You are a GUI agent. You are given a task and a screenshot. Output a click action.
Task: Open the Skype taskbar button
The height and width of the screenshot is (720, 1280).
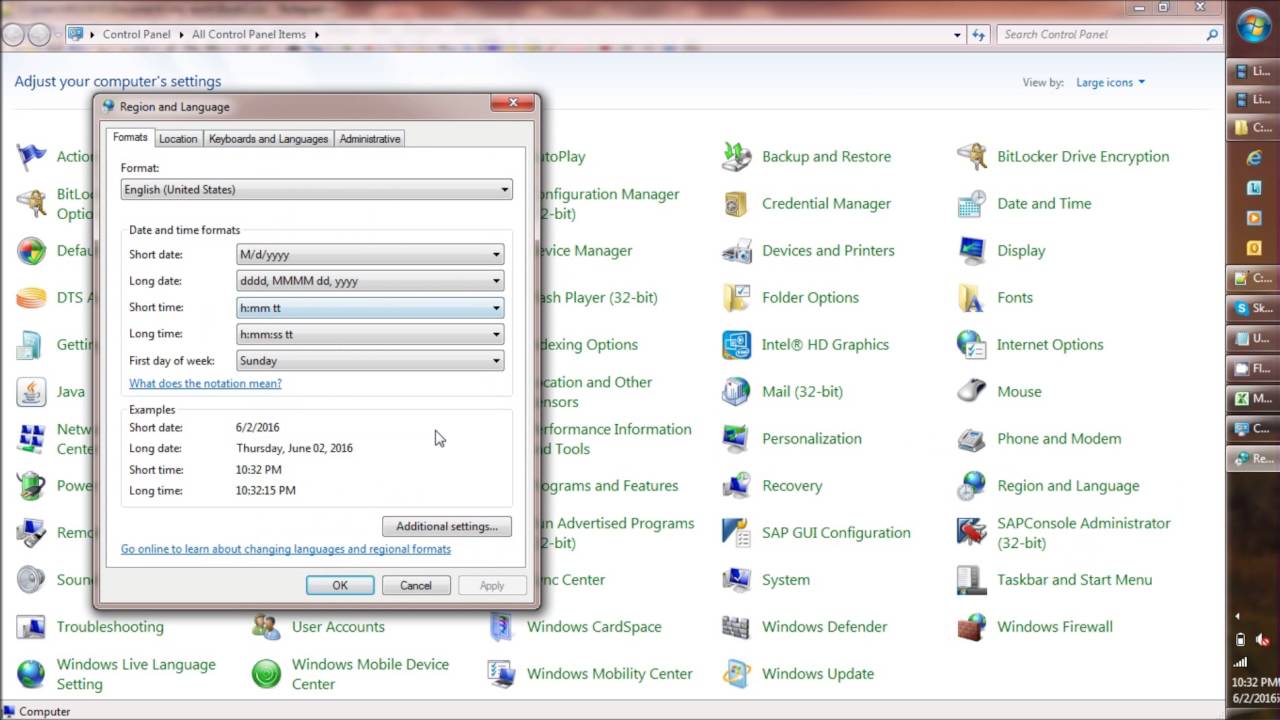click(1254, 308)
